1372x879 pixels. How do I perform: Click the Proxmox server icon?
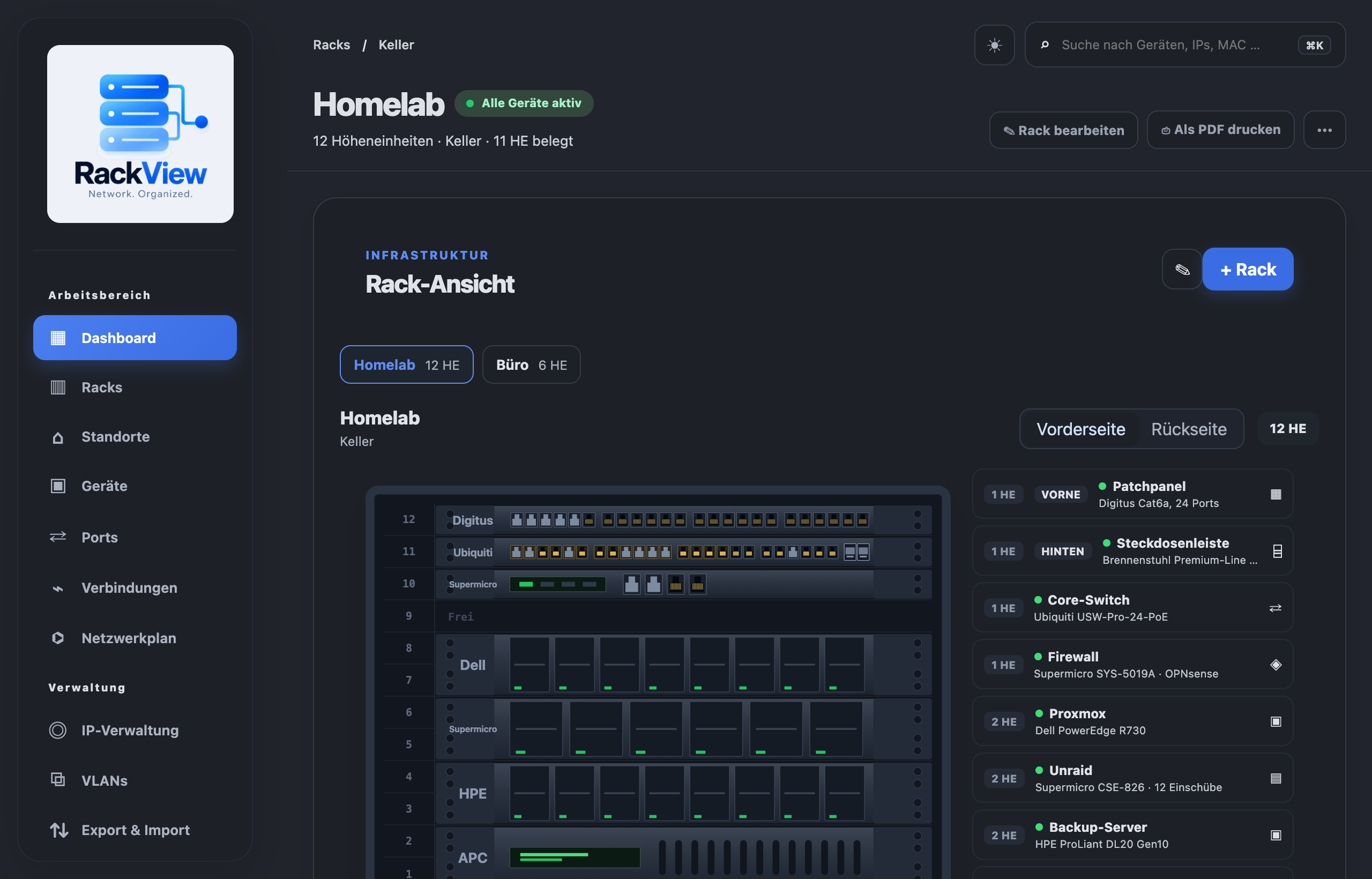1276,722
